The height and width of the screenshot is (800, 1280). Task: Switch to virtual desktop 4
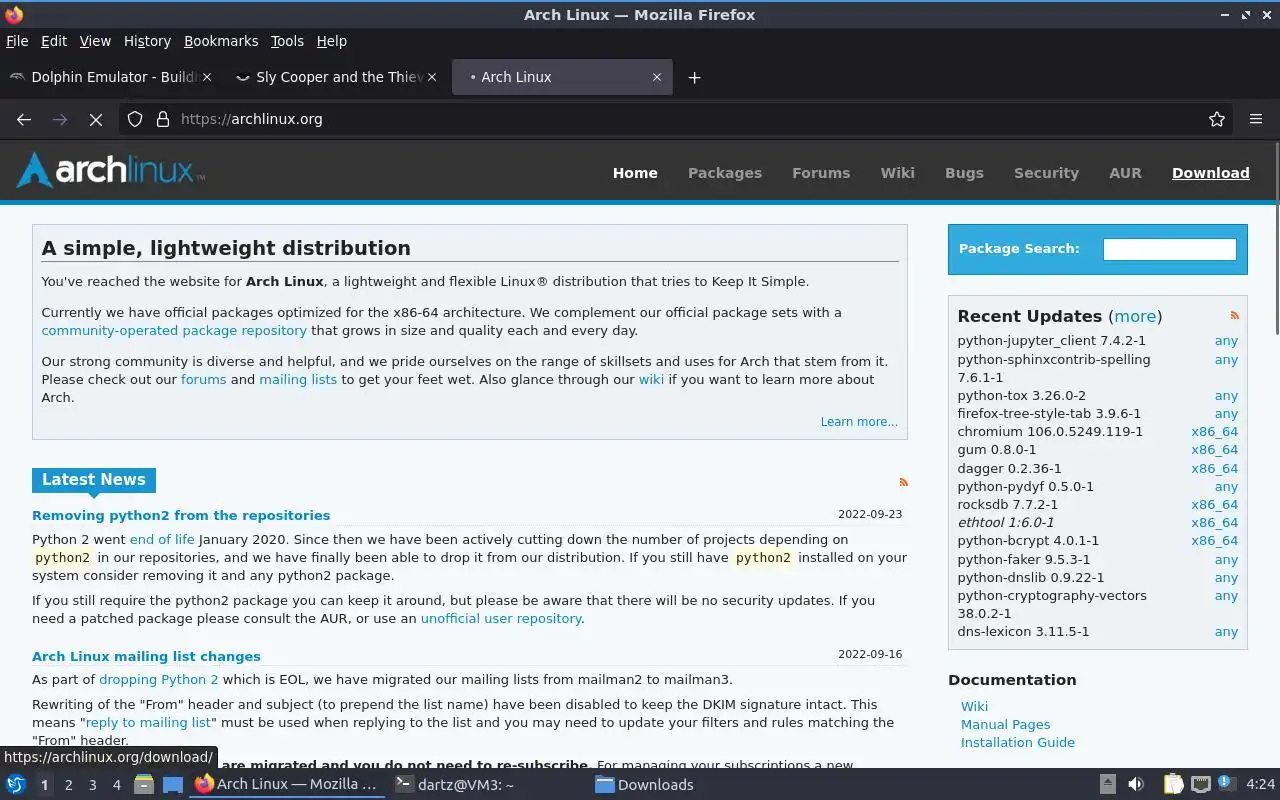tap(116, 785)
